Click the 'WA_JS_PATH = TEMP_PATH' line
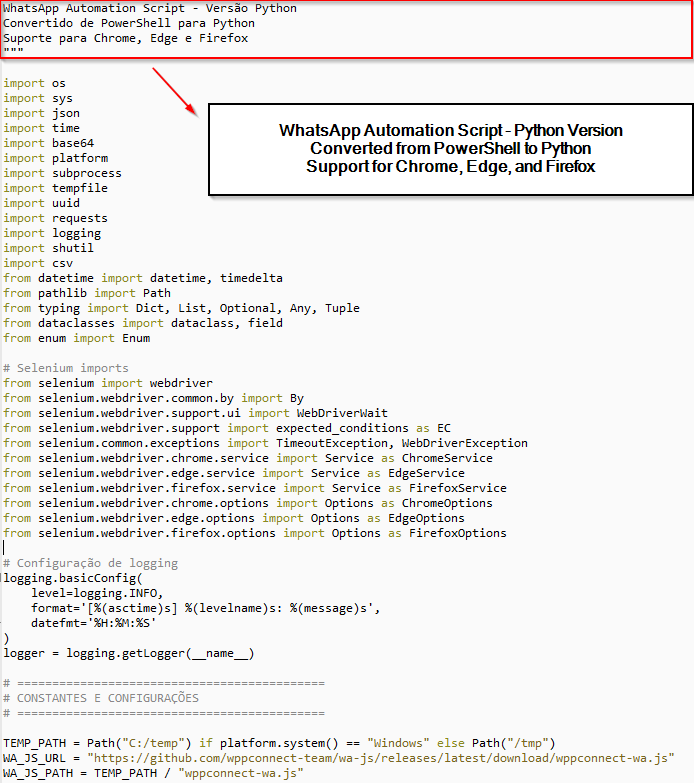The height and width of the screenshot is (783, 694). click(x=153, y=773)
